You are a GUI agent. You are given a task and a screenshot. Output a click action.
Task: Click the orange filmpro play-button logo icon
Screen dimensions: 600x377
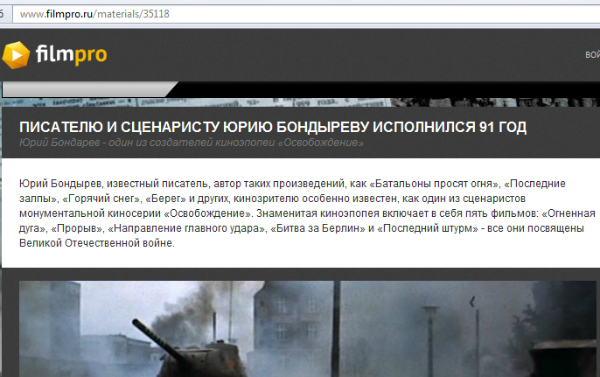point(16,55)
